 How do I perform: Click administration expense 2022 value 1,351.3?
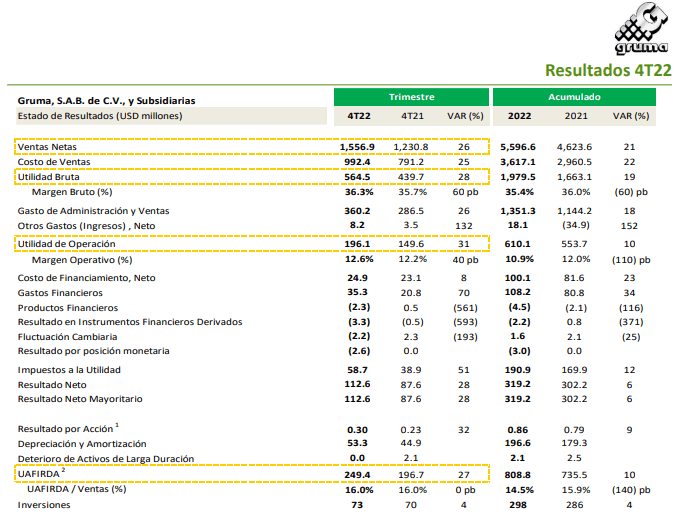tap(518, 211)
